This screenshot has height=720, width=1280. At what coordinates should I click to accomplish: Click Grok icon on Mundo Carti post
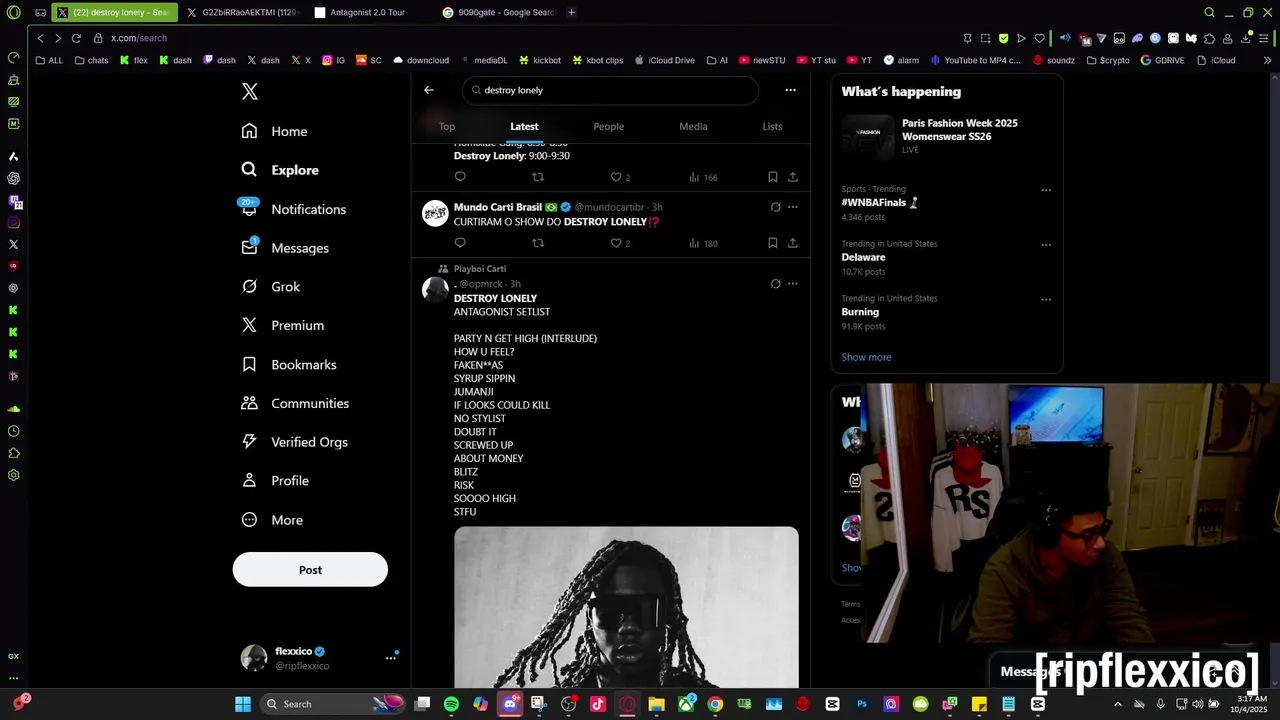[x=775, y=207]
